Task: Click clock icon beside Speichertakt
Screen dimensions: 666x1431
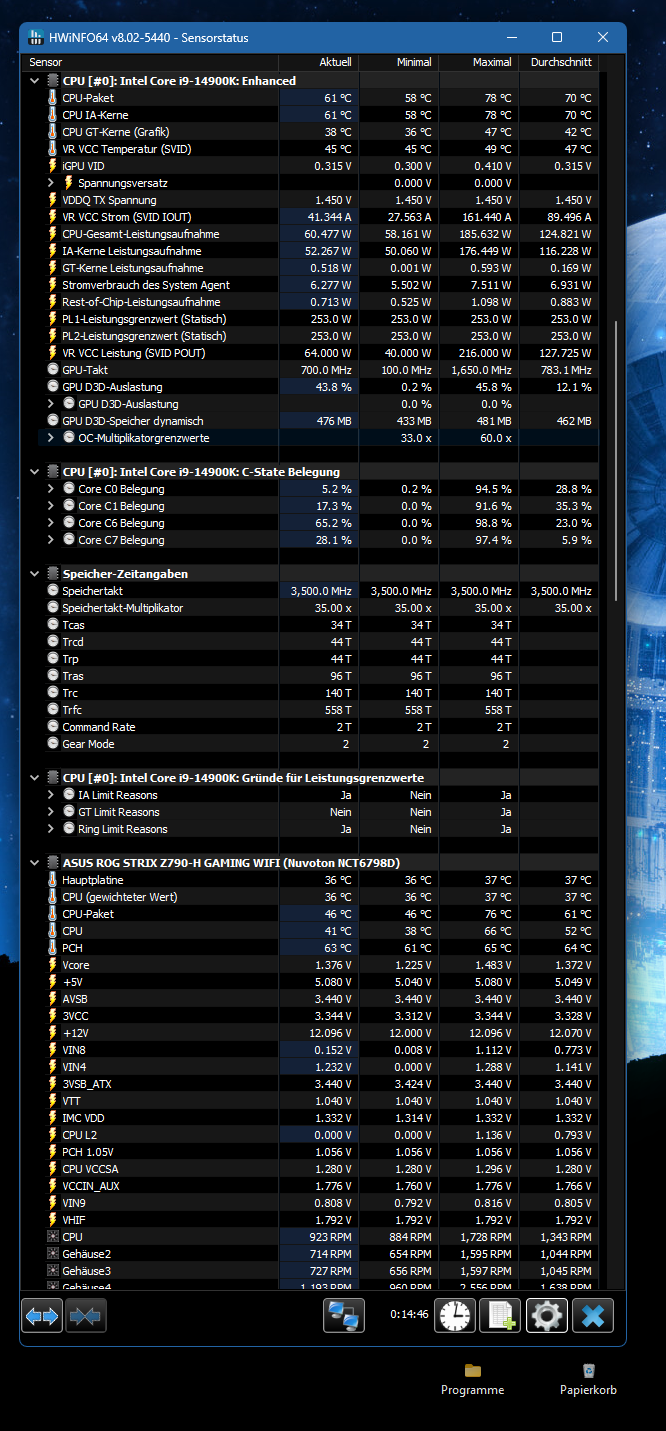Action: tap(53, 591)
